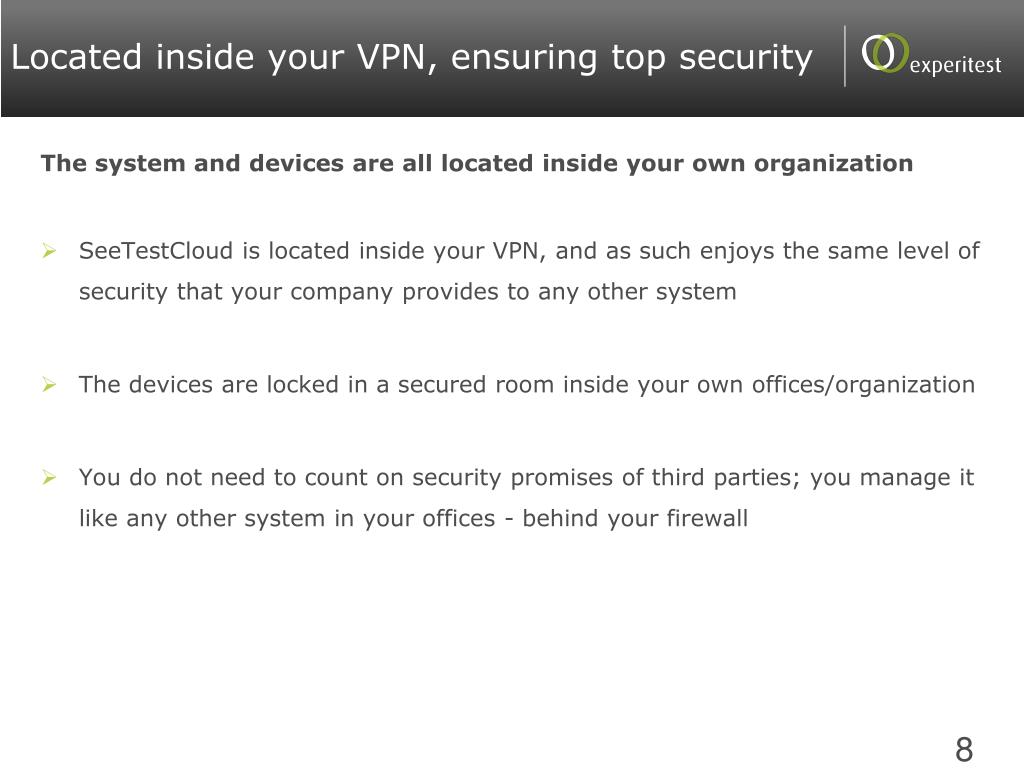Click the green arrow bullet before SeeTestCloud
This screenshot has width=1024, height=768.
[x=49, y=251]
